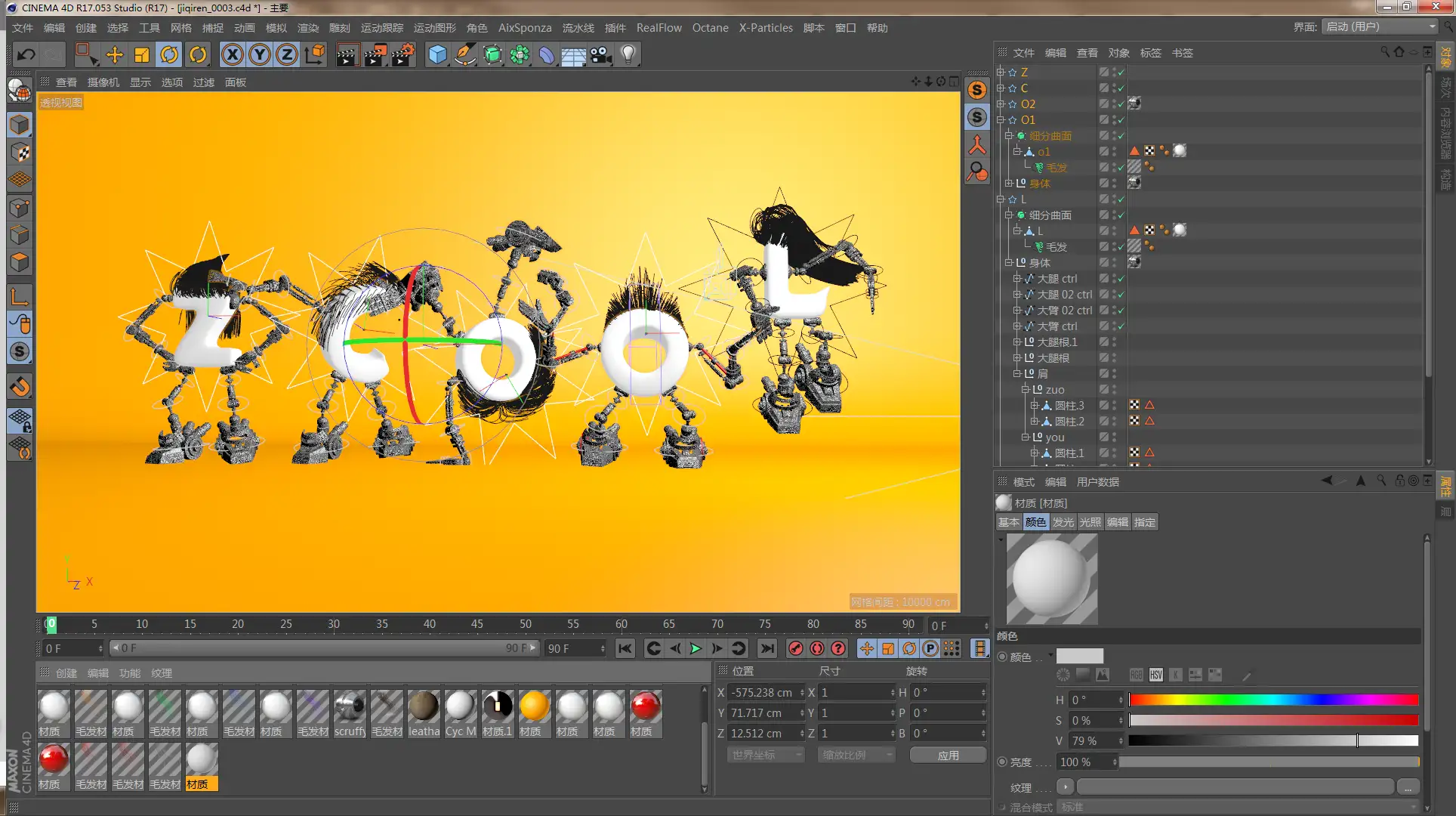Screen dimensions: 1456x816
Task: Select Texture mode checkerboard cube icon
Action: (x=20, y=153)
